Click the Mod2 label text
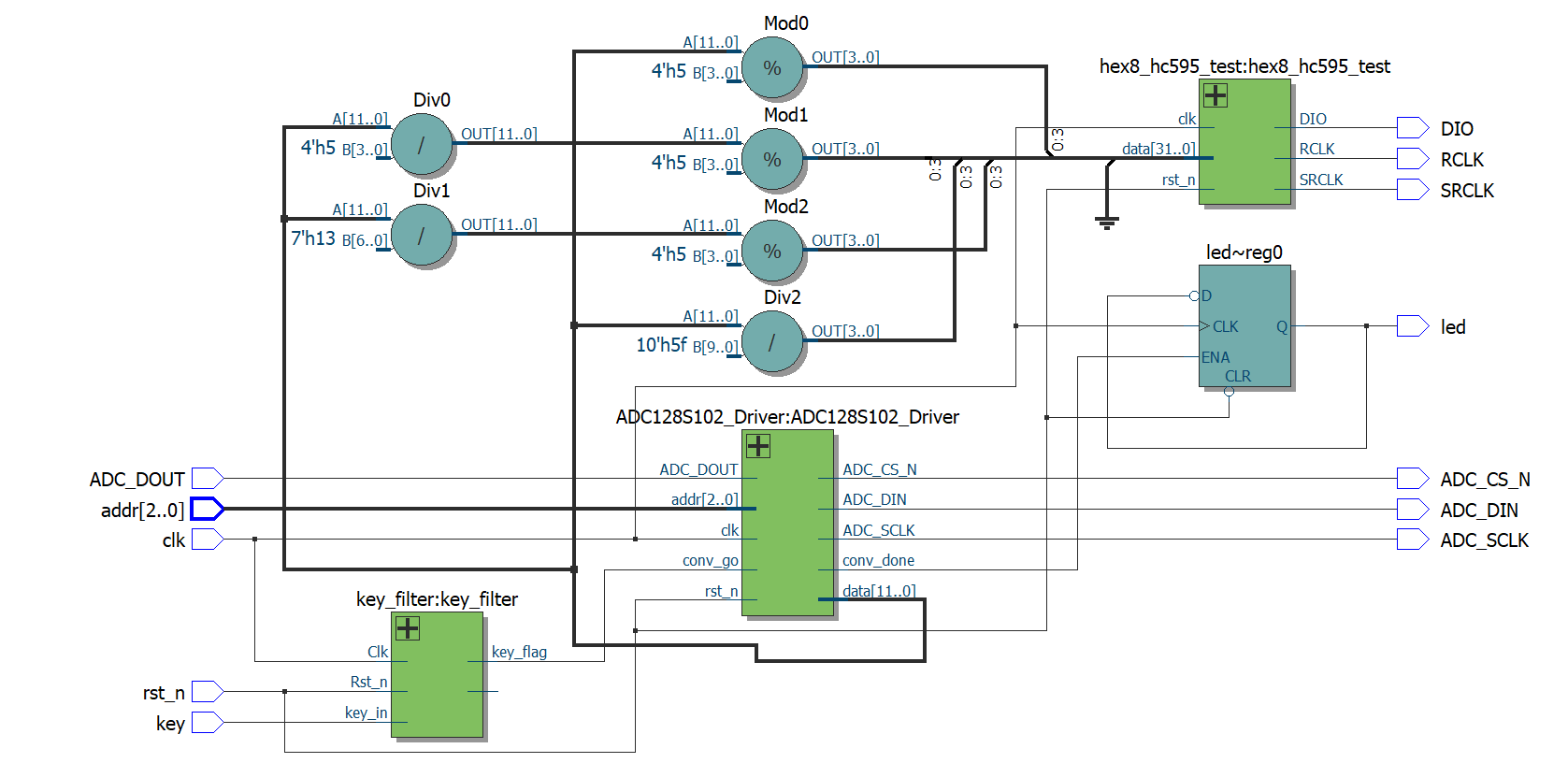This screenshot has height=763, width=1568. click(785, 207)
